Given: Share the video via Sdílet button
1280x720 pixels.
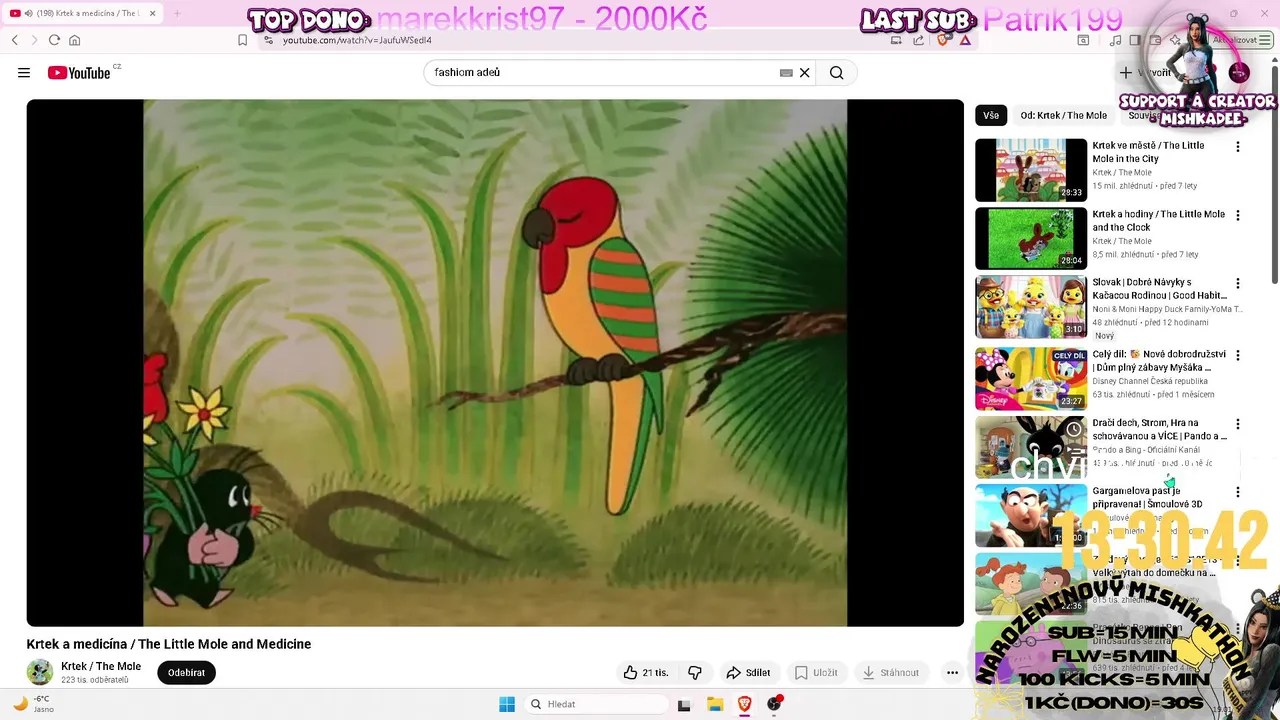Looking at the screenshot, I should click(x=748, y=673).
